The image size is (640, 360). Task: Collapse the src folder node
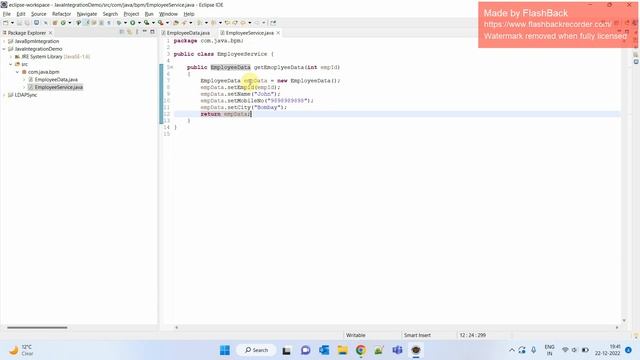11,64
